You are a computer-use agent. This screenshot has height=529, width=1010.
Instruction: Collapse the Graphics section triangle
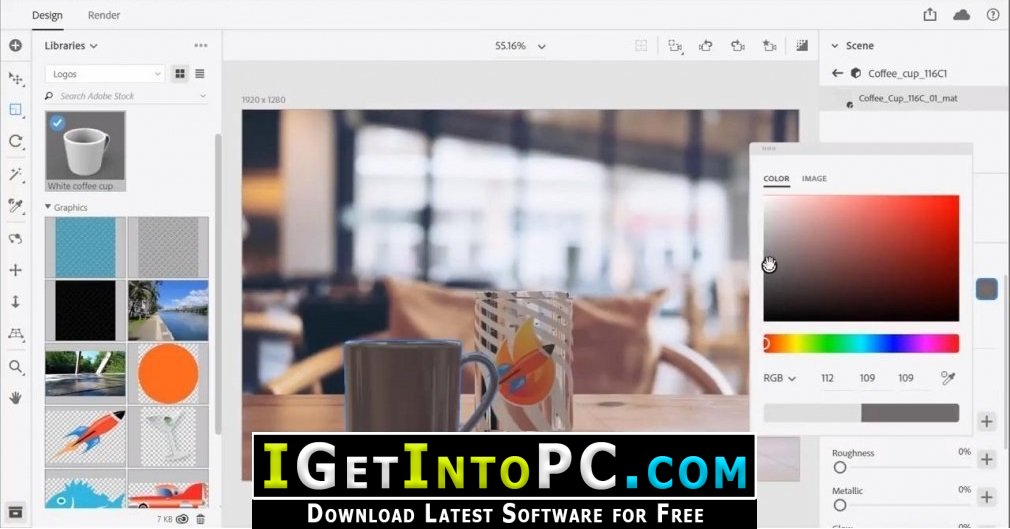coord(48,207)
